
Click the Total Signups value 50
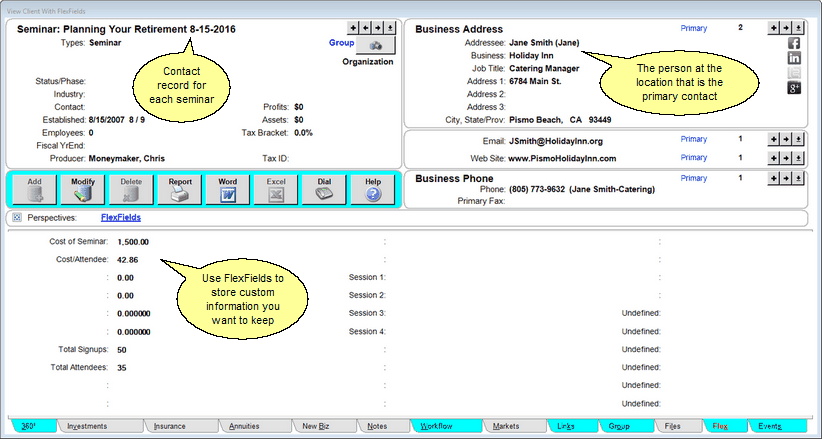pyautogui.click(x=122, y=350)
